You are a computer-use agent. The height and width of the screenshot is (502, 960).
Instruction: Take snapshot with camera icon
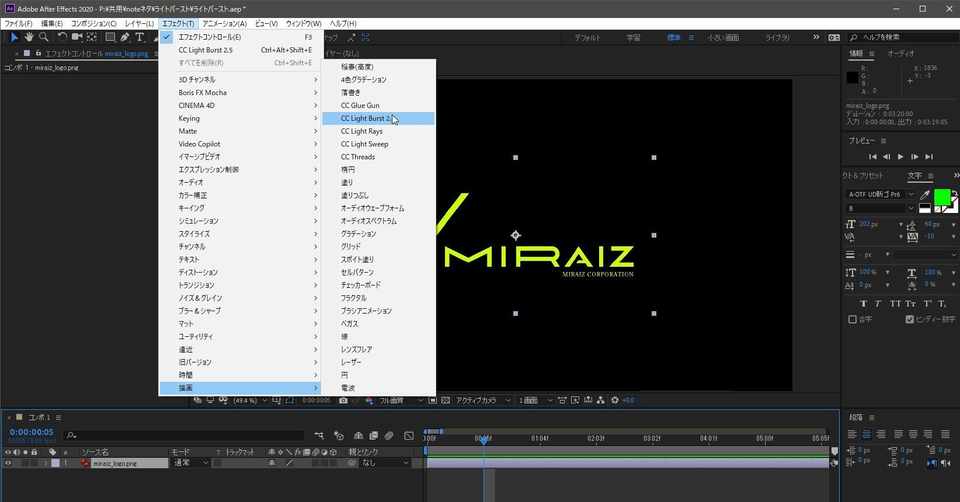point(343,400)
